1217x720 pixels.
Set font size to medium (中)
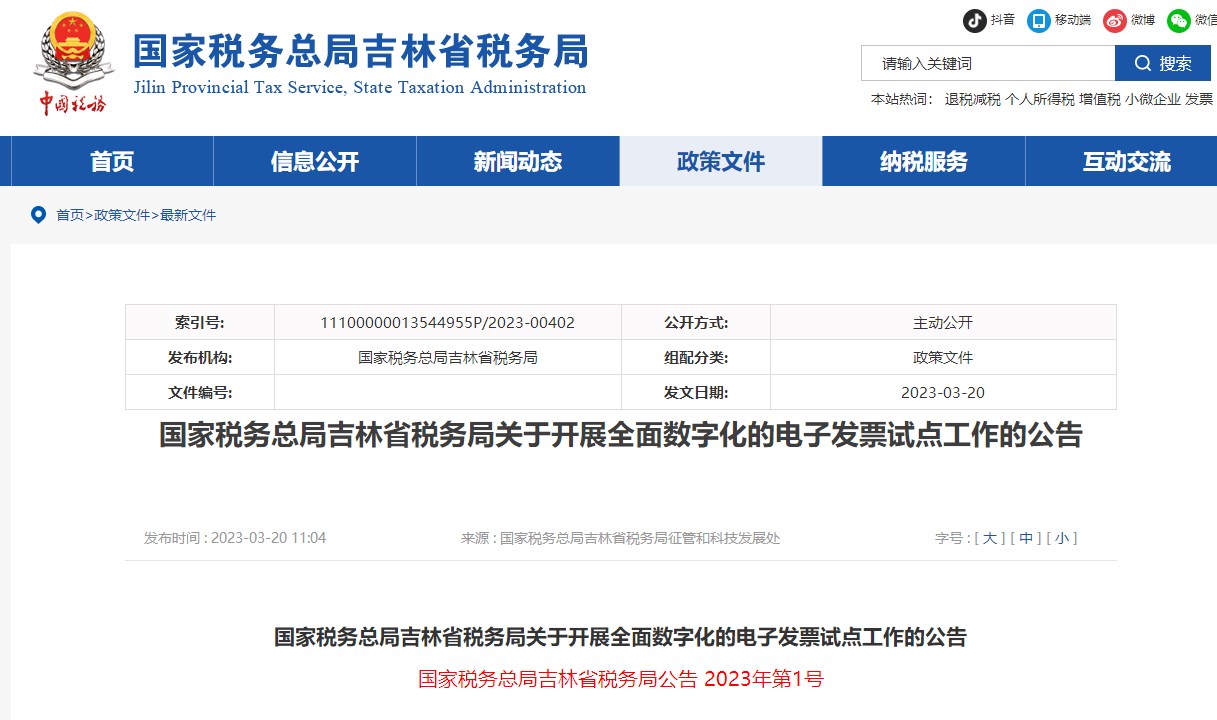coord(1026,538)
